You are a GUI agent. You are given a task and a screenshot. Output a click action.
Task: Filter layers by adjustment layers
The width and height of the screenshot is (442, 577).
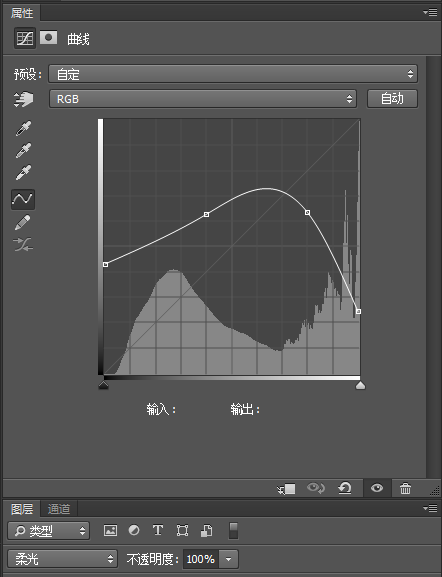pyautogui.click(x=134, y=530)
